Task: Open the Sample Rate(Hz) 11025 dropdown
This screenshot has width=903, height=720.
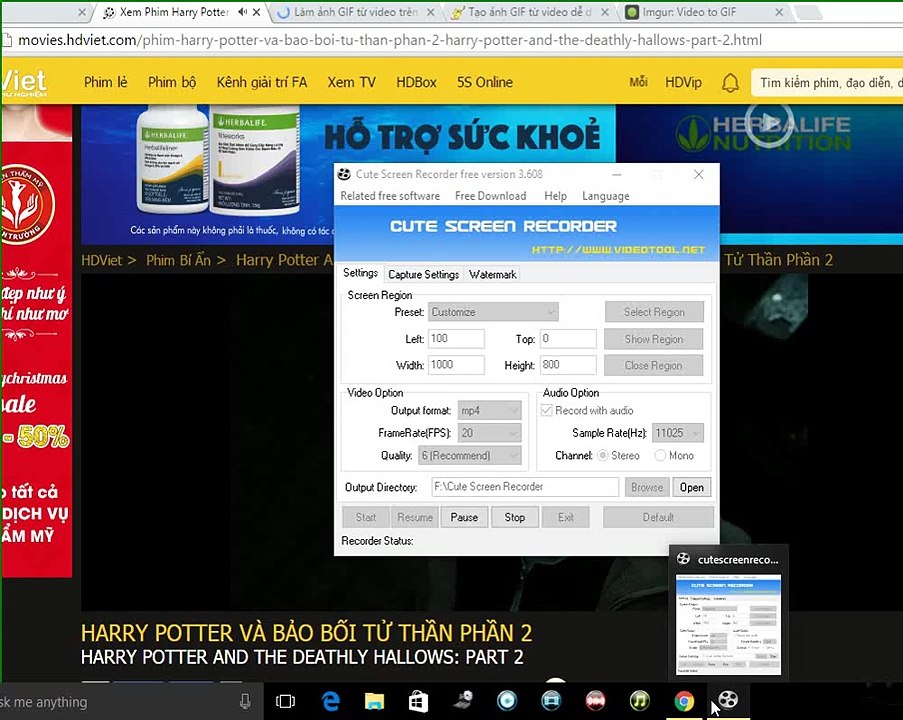Action: (x=678, y=433)
